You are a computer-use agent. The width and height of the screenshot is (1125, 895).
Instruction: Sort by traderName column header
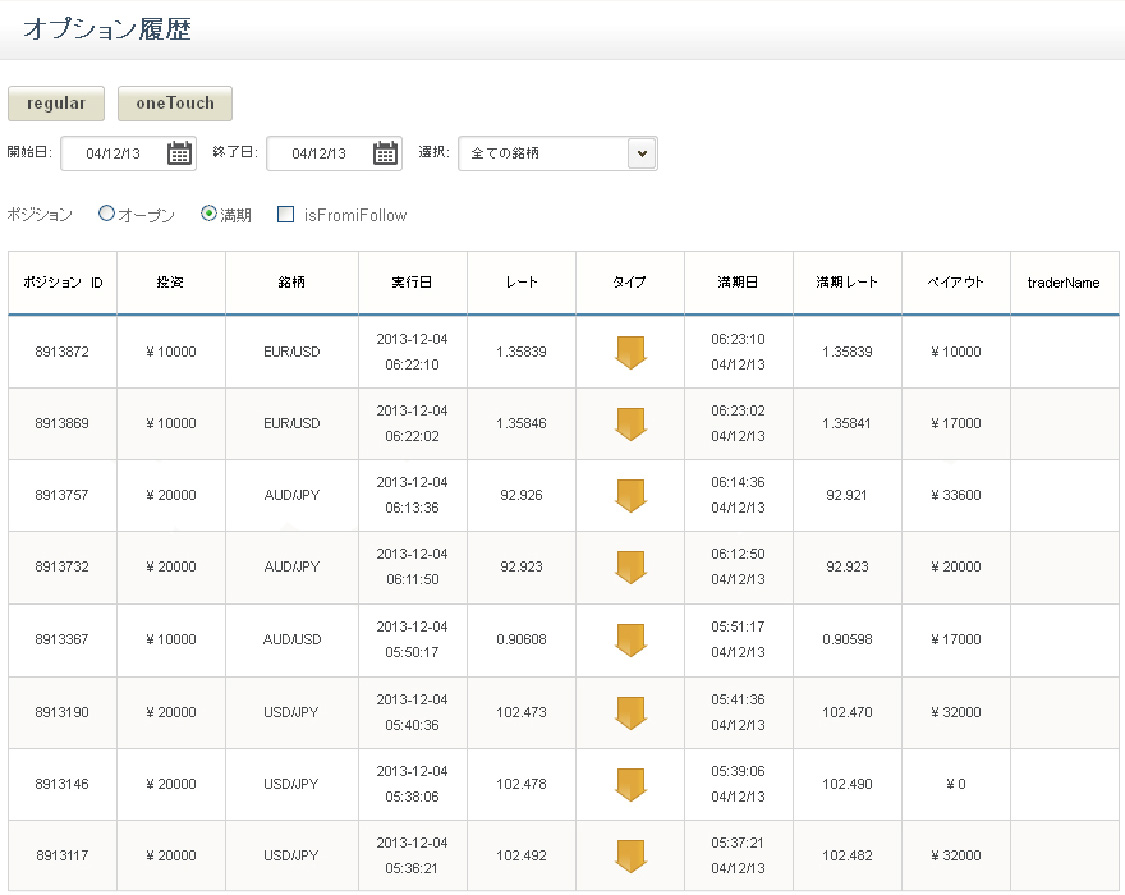1064,283
